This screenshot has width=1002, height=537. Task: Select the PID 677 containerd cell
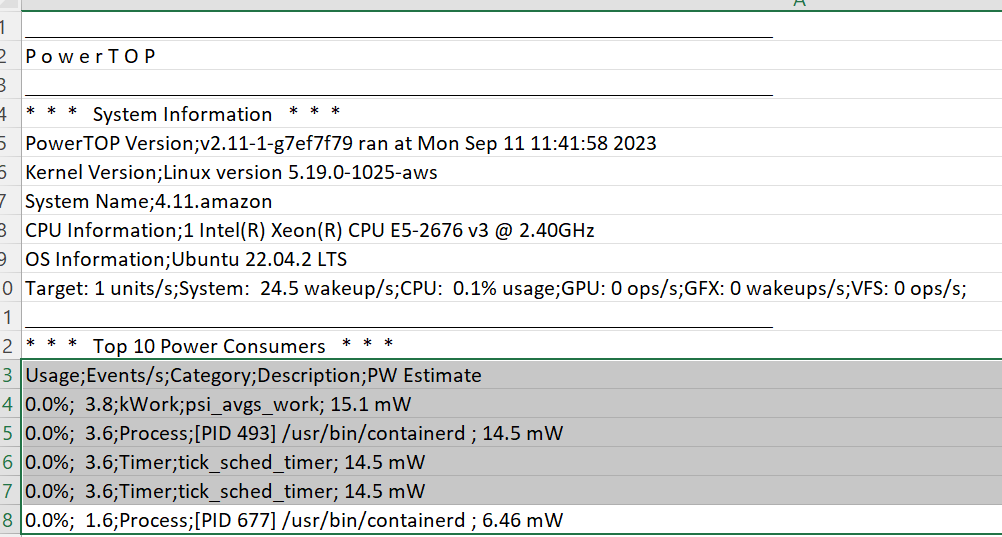tap(294, 520)
